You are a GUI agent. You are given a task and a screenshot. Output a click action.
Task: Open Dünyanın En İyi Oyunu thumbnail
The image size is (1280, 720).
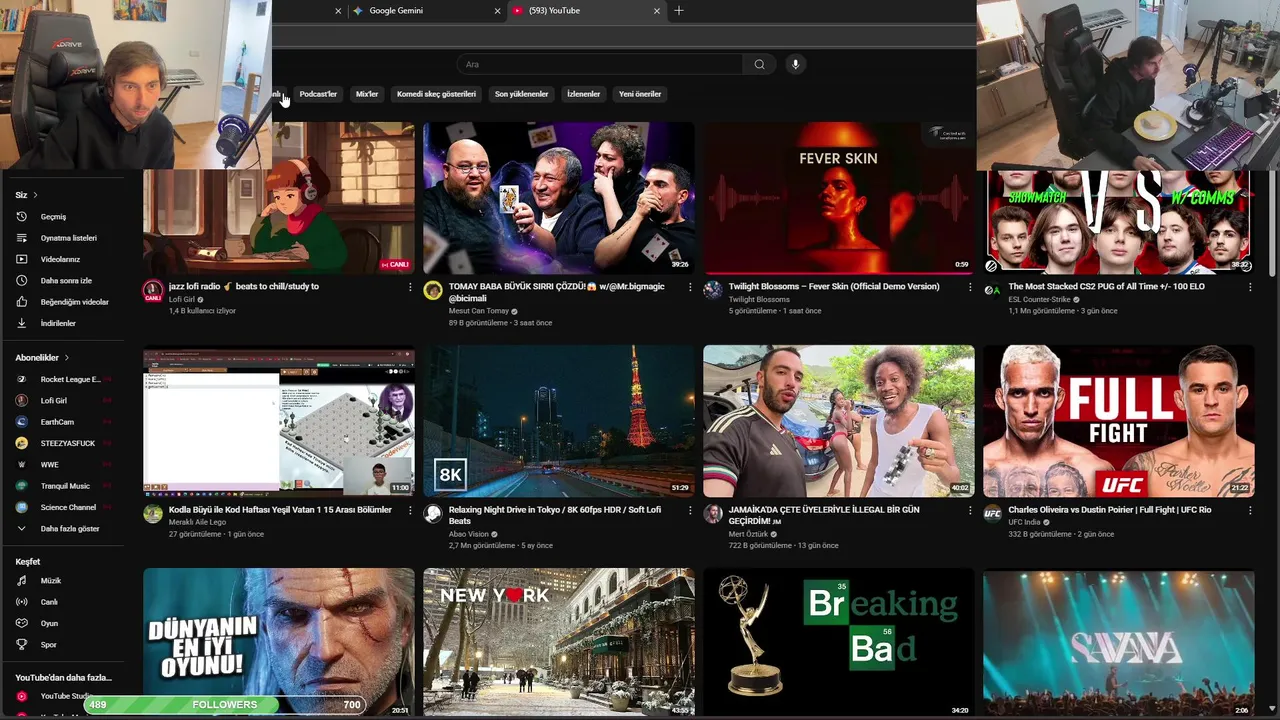coord(279,643)
